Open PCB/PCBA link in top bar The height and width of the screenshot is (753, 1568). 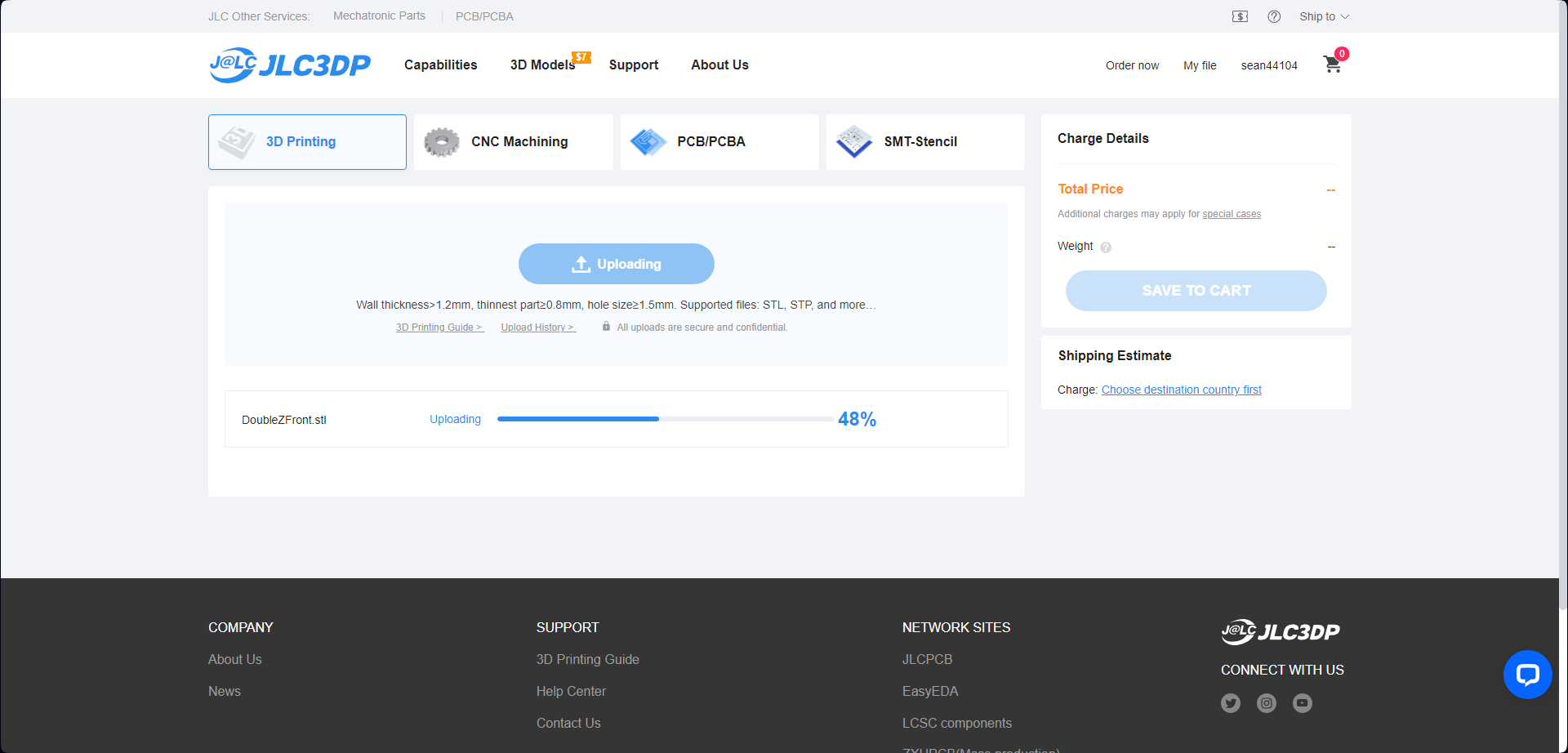coord(484,16)
